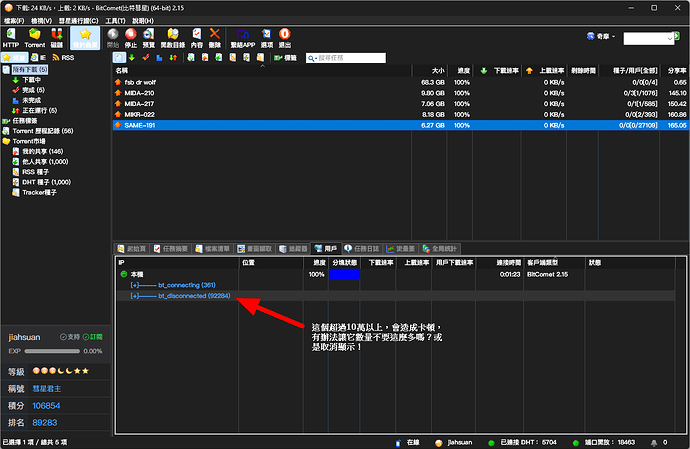690x449 pixels.
Task: Click the HTTP download toolbar icon
Action: 11,38
